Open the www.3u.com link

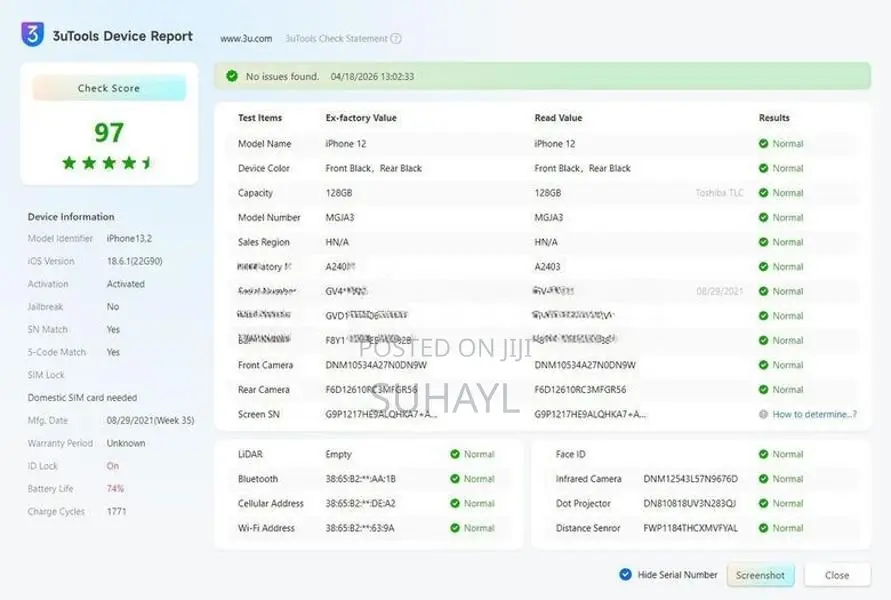[246, 39]
